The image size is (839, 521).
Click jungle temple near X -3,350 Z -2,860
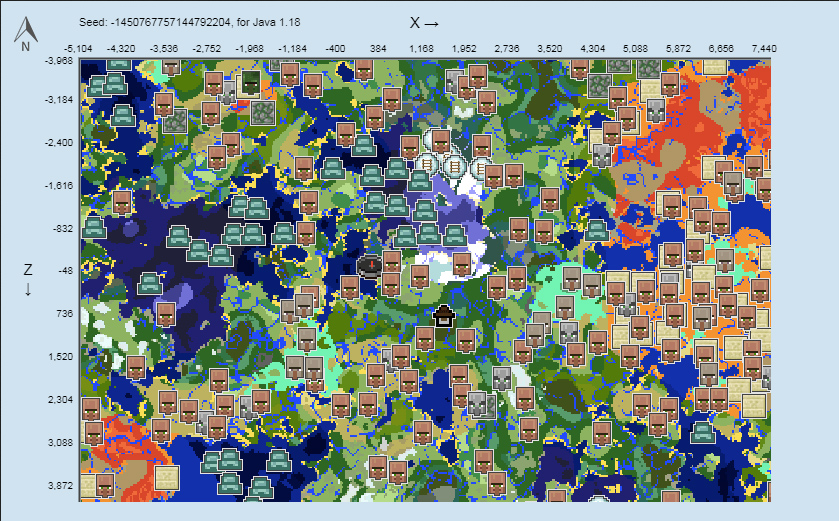pos(175,120)
